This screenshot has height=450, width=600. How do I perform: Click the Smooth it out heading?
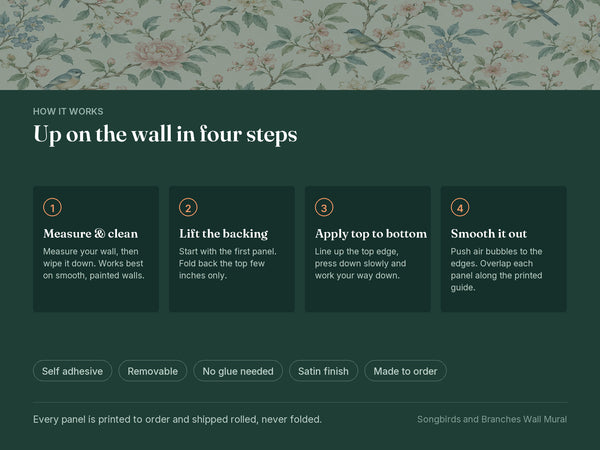tap(489, 233)
